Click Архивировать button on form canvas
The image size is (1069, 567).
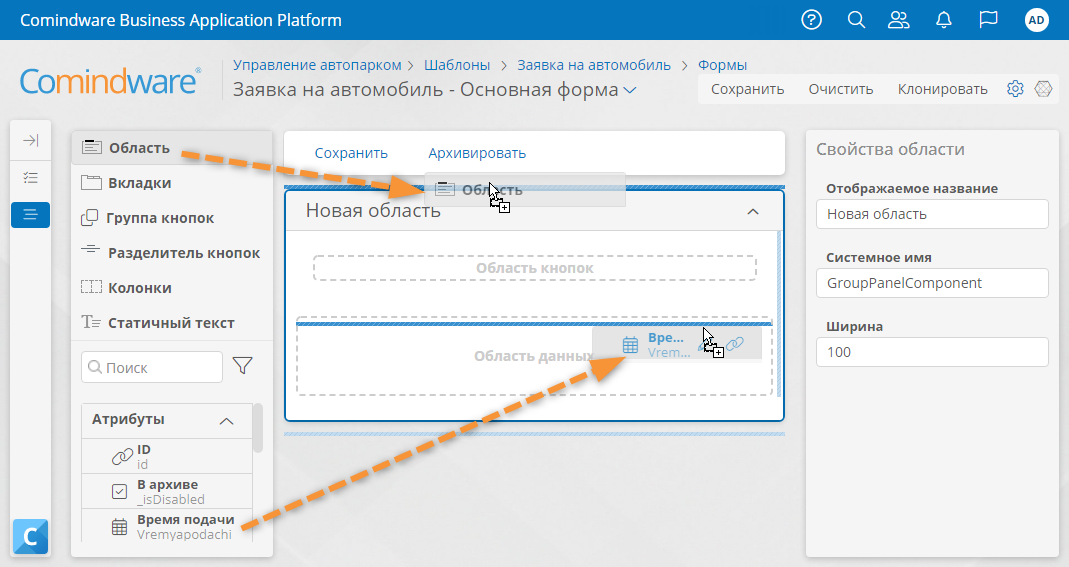pyautogui.click(x=477, y=153)
